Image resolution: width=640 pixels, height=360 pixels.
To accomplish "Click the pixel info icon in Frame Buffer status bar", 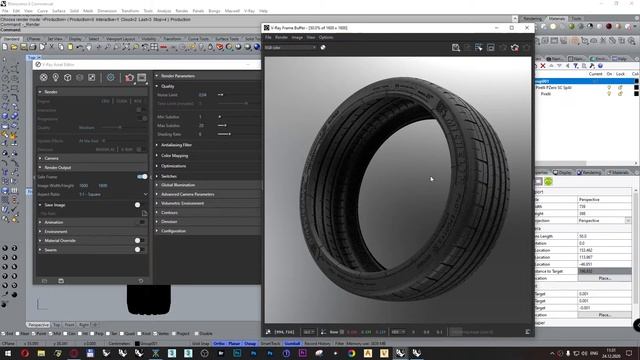I will (x=268, y=332).
